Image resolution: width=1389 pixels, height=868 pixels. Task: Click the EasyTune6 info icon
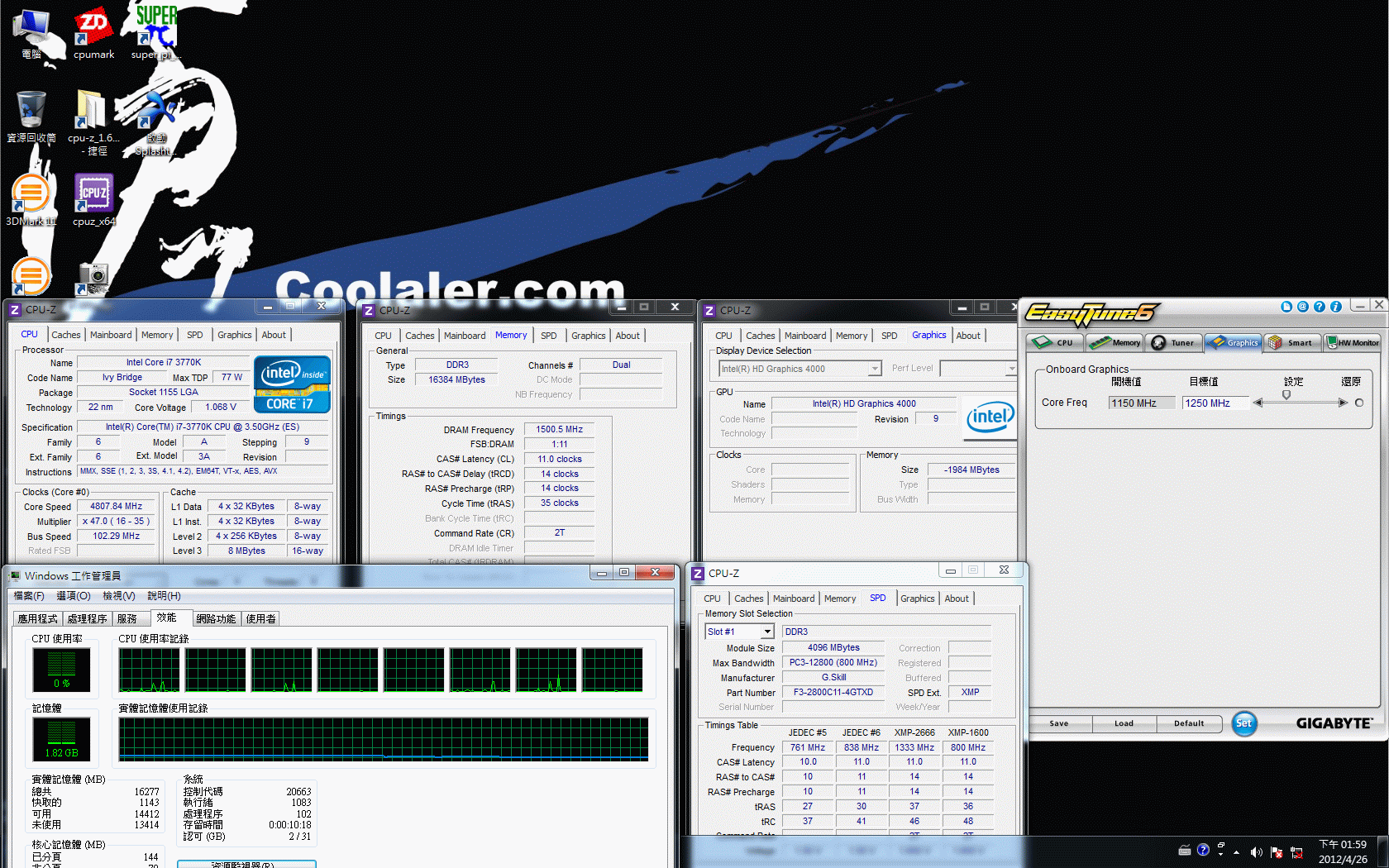pos(1335,307)
